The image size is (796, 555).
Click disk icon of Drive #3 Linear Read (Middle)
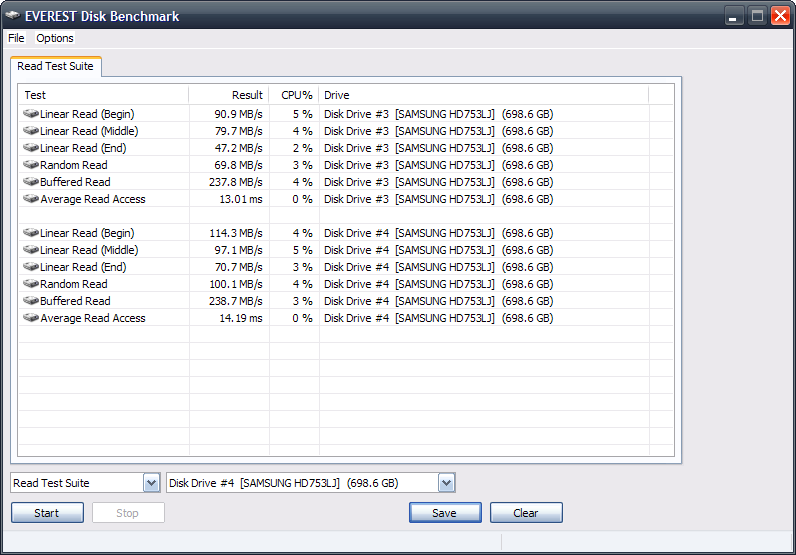[31, 130]
